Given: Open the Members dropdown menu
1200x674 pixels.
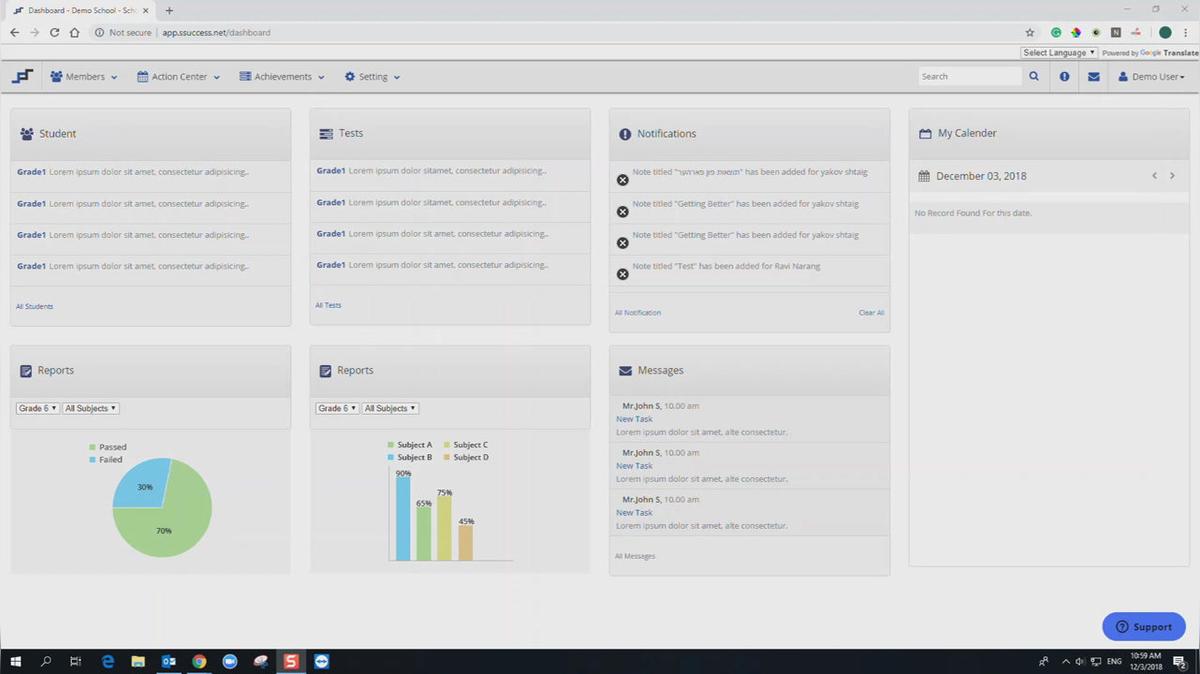Looking at the screenshot, I should (84, 77).
